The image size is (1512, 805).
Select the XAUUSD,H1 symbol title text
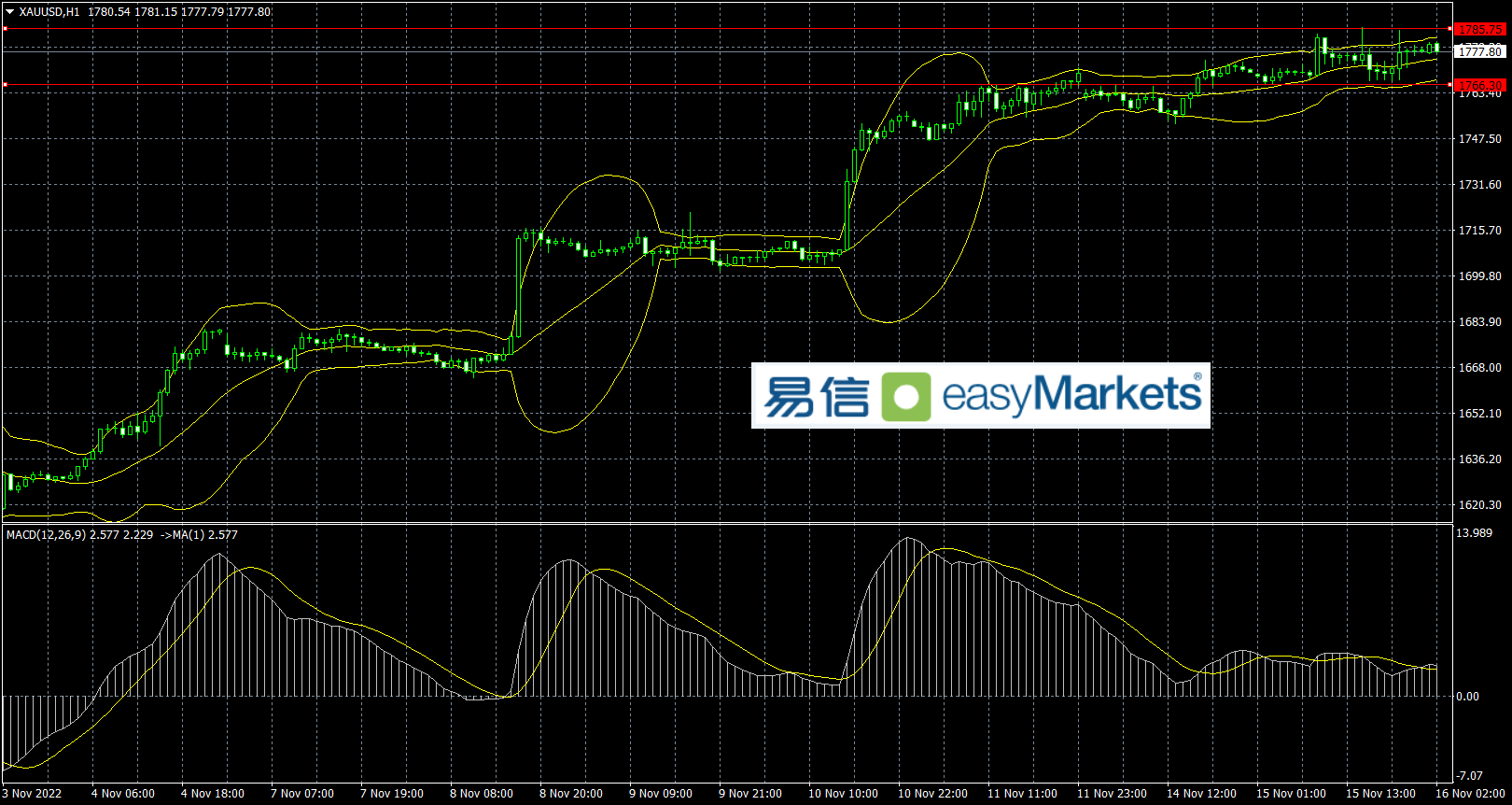(x=49, y=12)
